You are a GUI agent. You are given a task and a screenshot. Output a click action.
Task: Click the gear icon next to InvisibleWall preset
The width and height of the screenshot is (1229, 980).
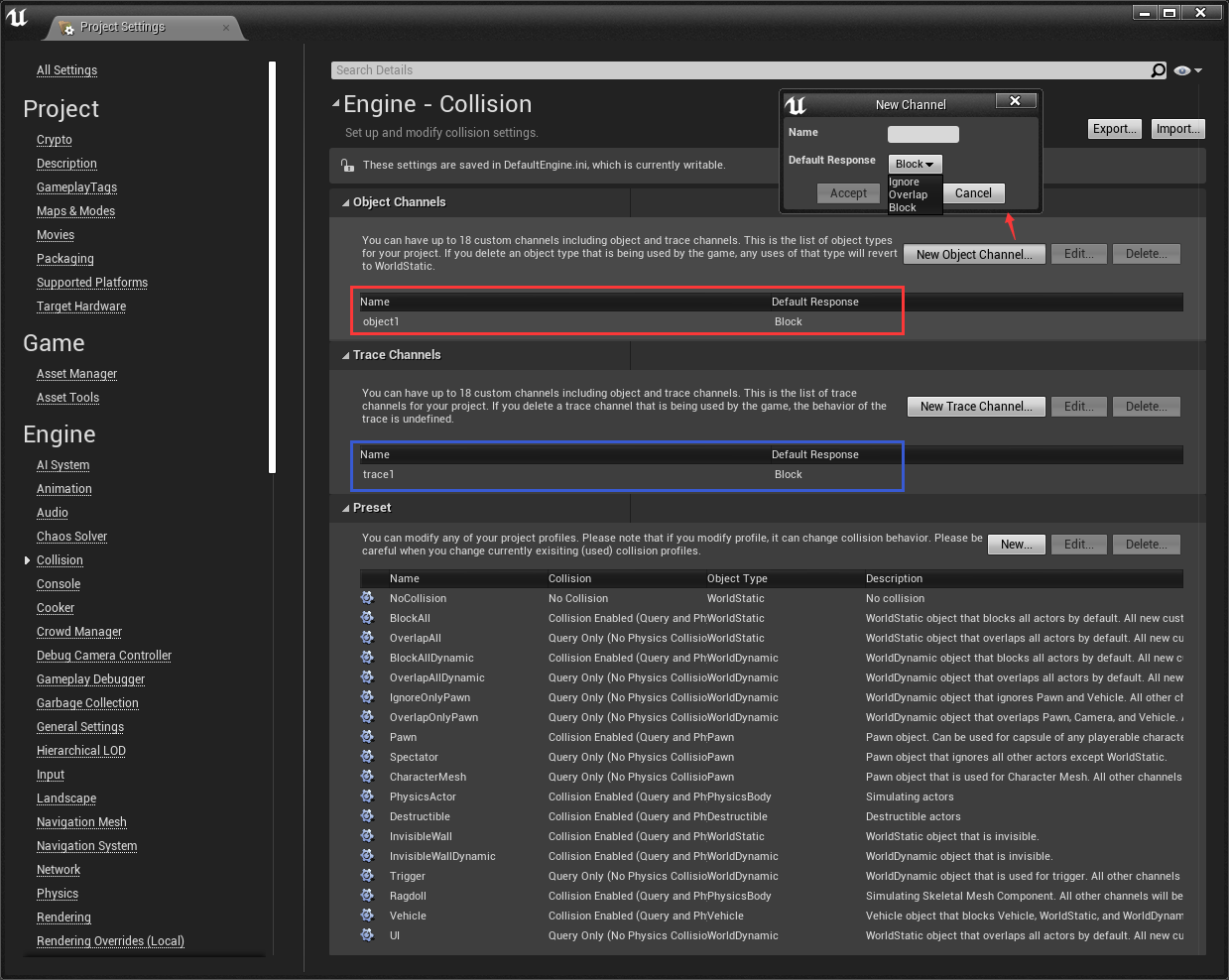point(367,836)
